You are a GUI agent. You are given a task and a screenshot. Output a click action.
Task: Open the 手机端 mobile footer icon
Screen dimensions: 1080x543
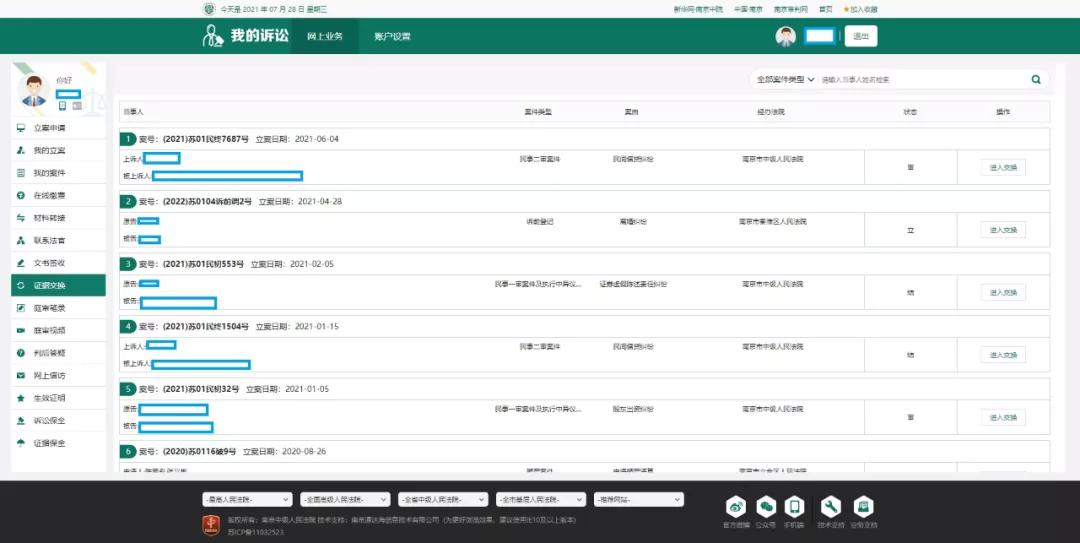pyautogui.click(x=794, y=507)
